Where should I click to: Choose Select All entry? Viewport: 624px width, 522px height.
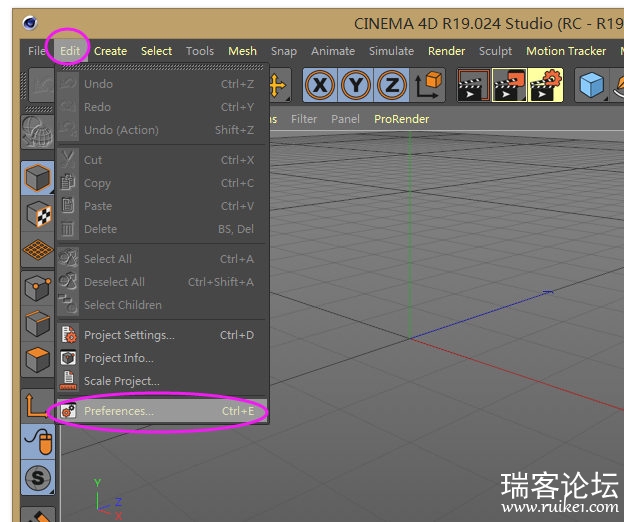point(162,259)
